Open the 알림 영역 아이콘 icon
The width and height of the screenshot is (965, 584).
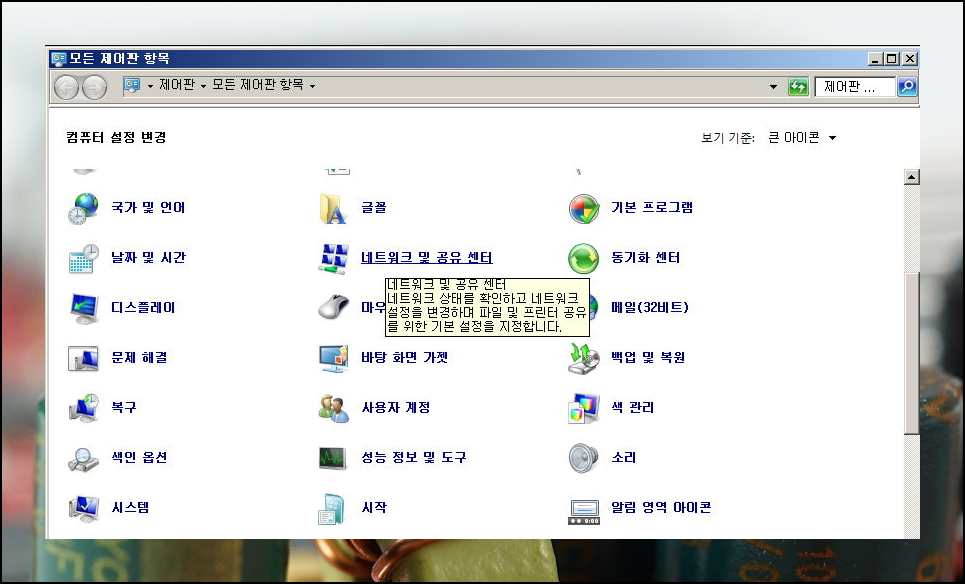(x=583, y=511)
